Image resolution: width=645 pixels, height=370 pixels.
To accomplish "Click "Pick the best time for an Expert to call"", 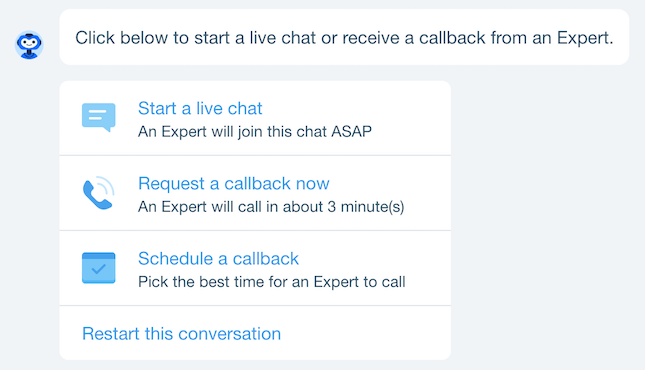I will pos(271,282).
